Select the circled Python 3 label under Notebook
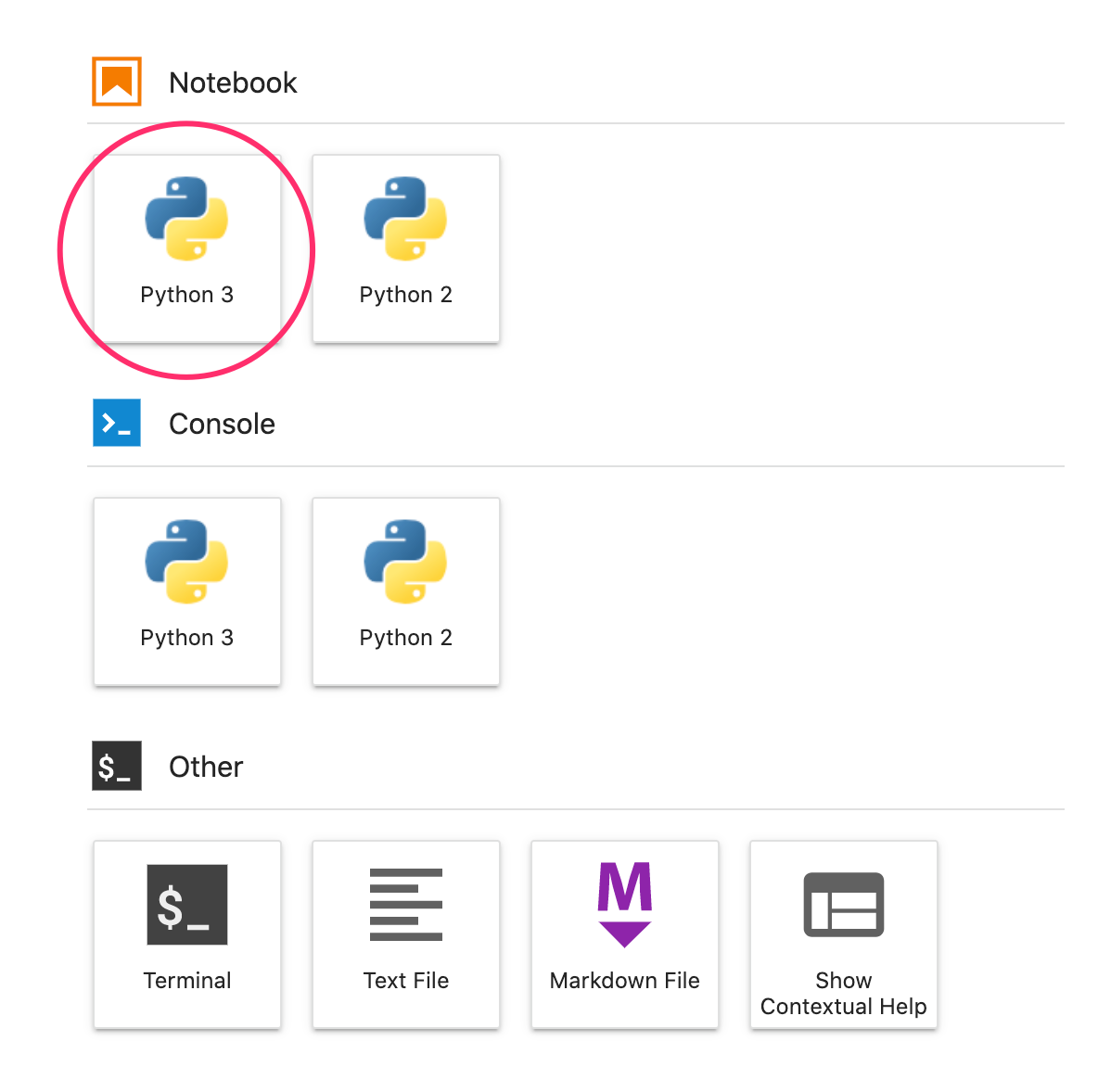This screenshot has height=1092, width=1111. tap(186, 295)
